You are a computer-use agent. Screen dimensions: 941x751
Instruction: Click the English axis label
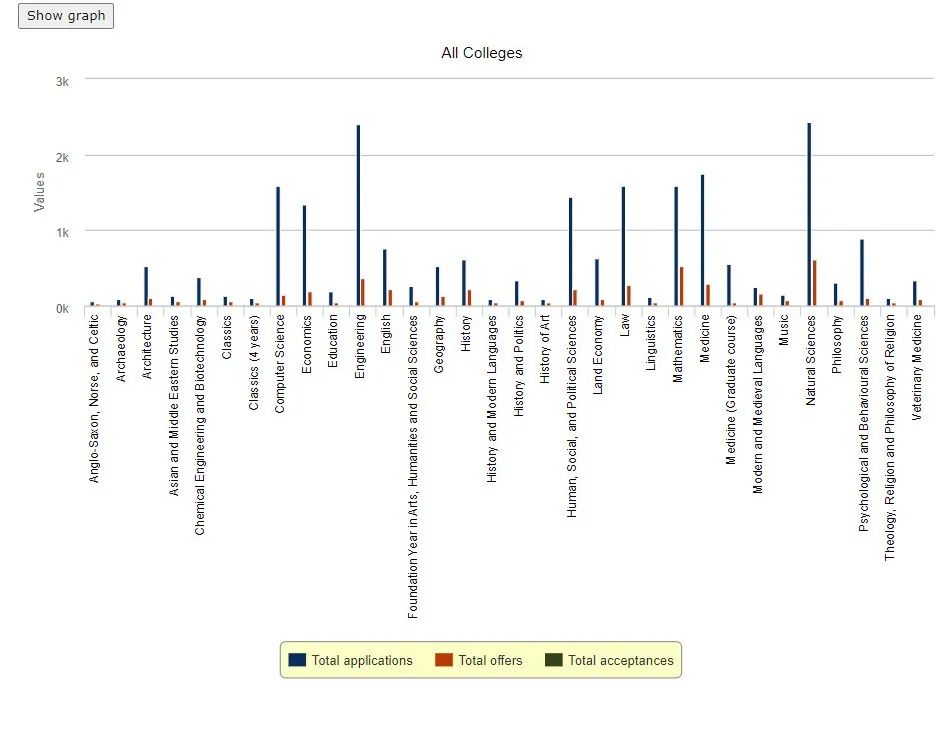click(x=385, y=334)
